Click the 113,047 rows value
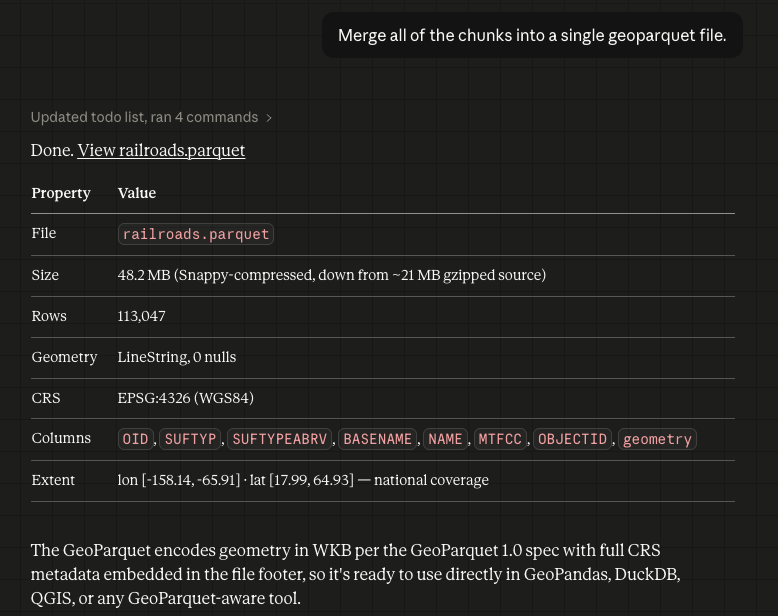The width and height of the screenshot is (778, 616). coord(142,316)
